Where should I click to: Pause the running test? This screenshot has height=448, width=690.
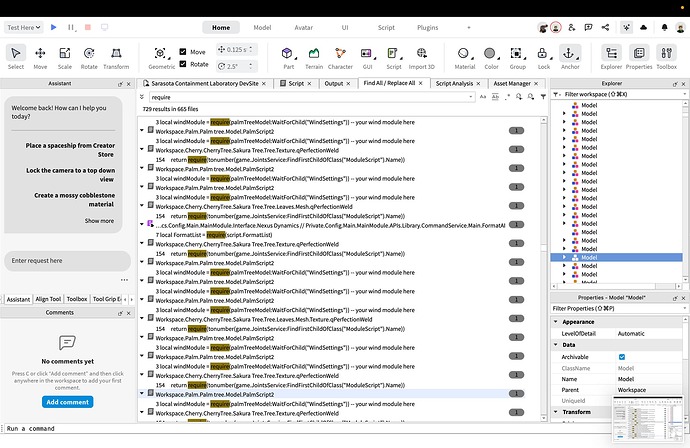(70, 27)
